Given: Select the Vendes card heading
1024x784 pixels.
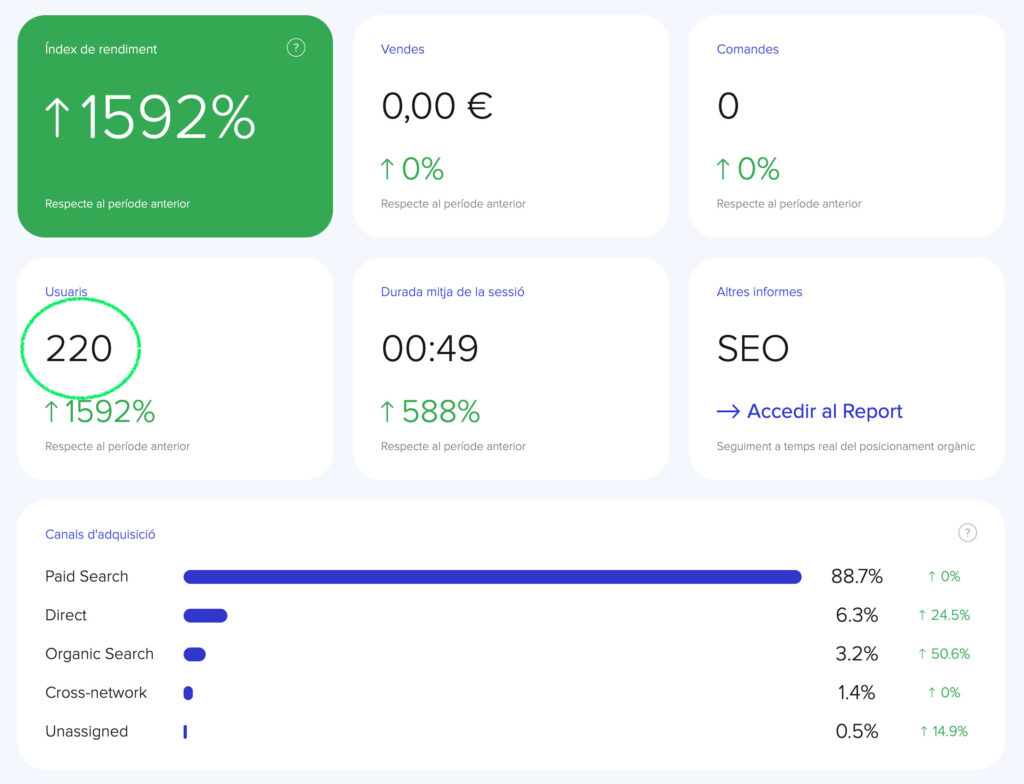Looking at the screenshot, I should (403, 49).
